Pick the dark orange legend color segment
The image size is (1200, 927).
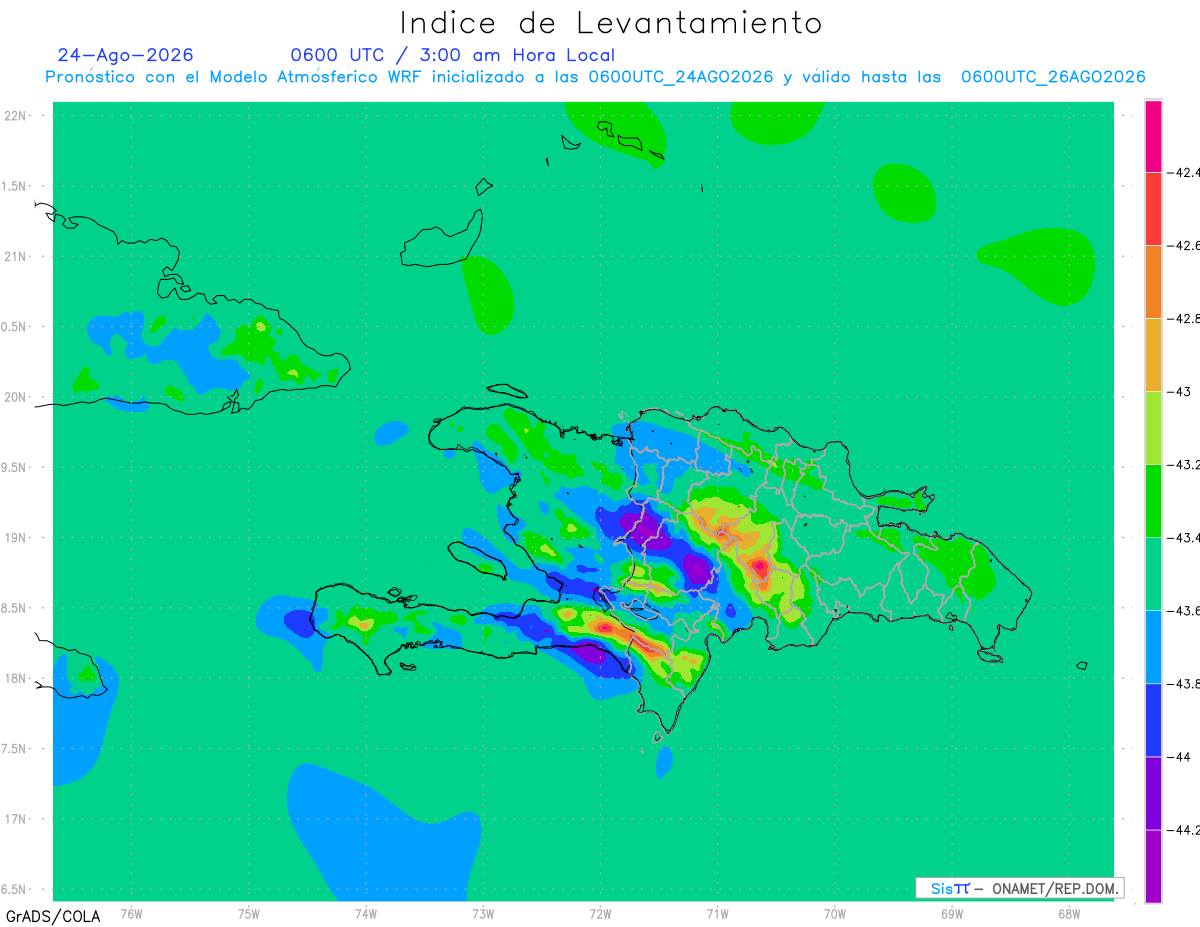(1153, 281)
